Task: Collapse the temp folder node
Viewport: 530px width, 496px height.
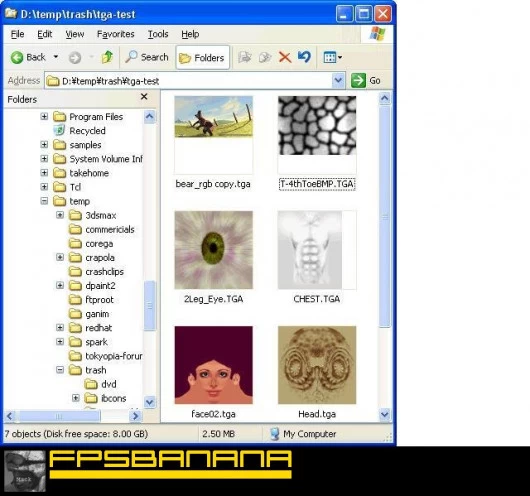Action: click(x=44, y=201)
